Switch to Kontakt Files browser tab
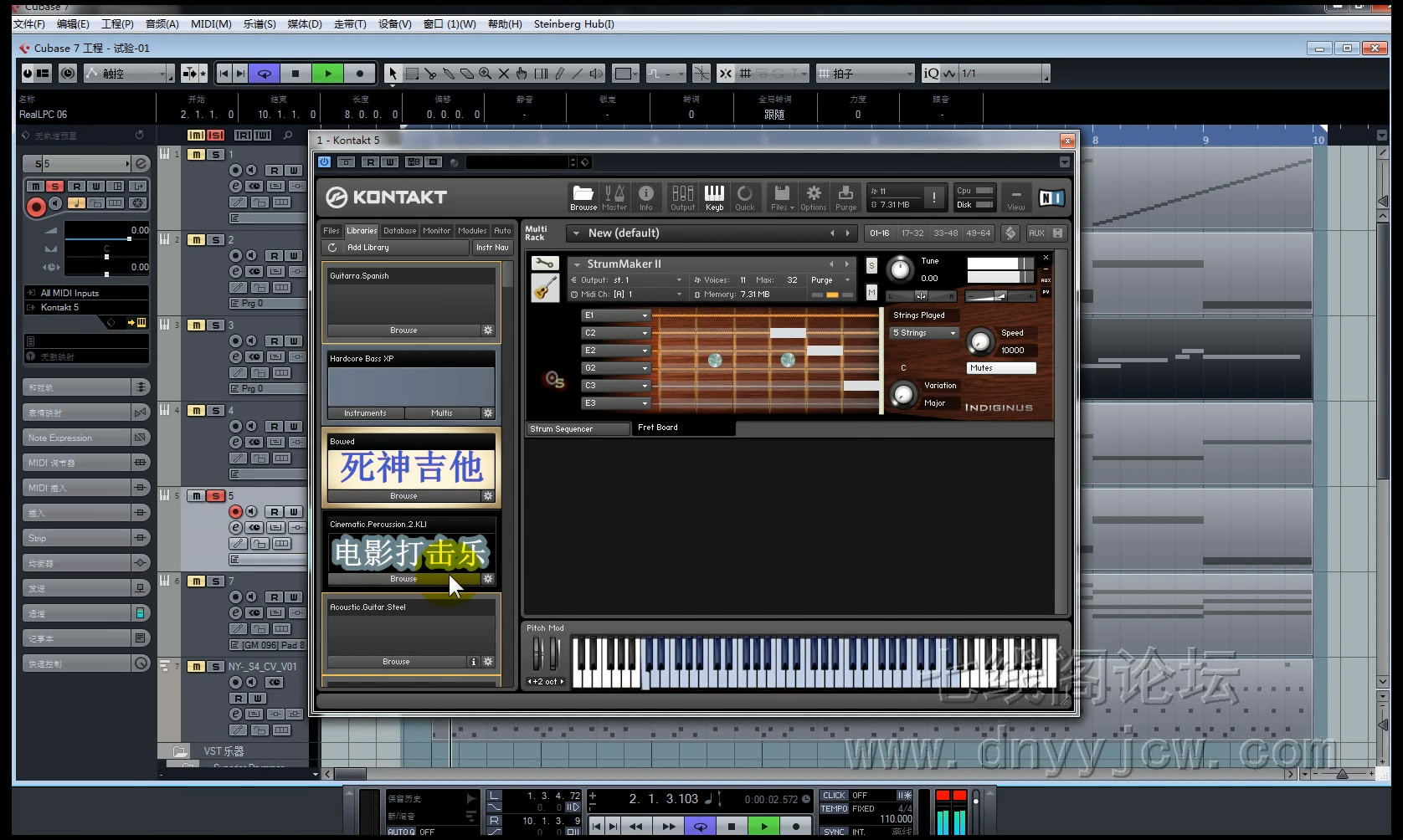This screenshot has width=1403, height=840. click(331, 231)
